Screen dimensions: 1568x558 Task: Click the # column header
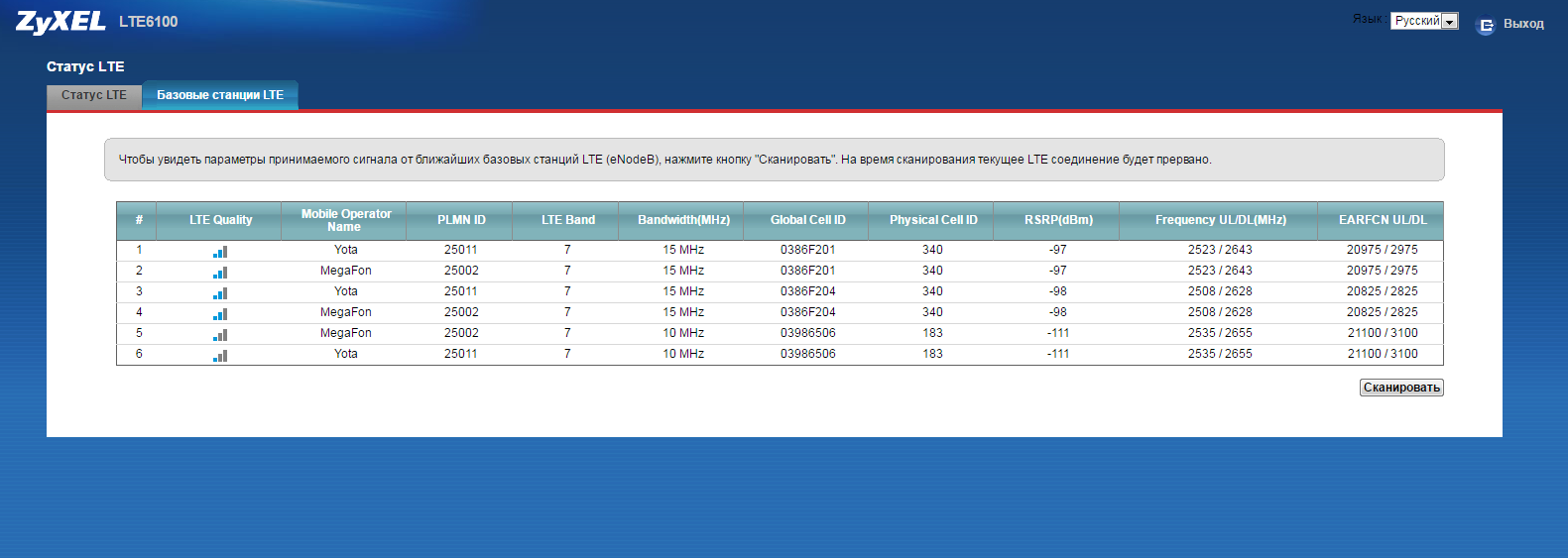click(x=139, y=220)
